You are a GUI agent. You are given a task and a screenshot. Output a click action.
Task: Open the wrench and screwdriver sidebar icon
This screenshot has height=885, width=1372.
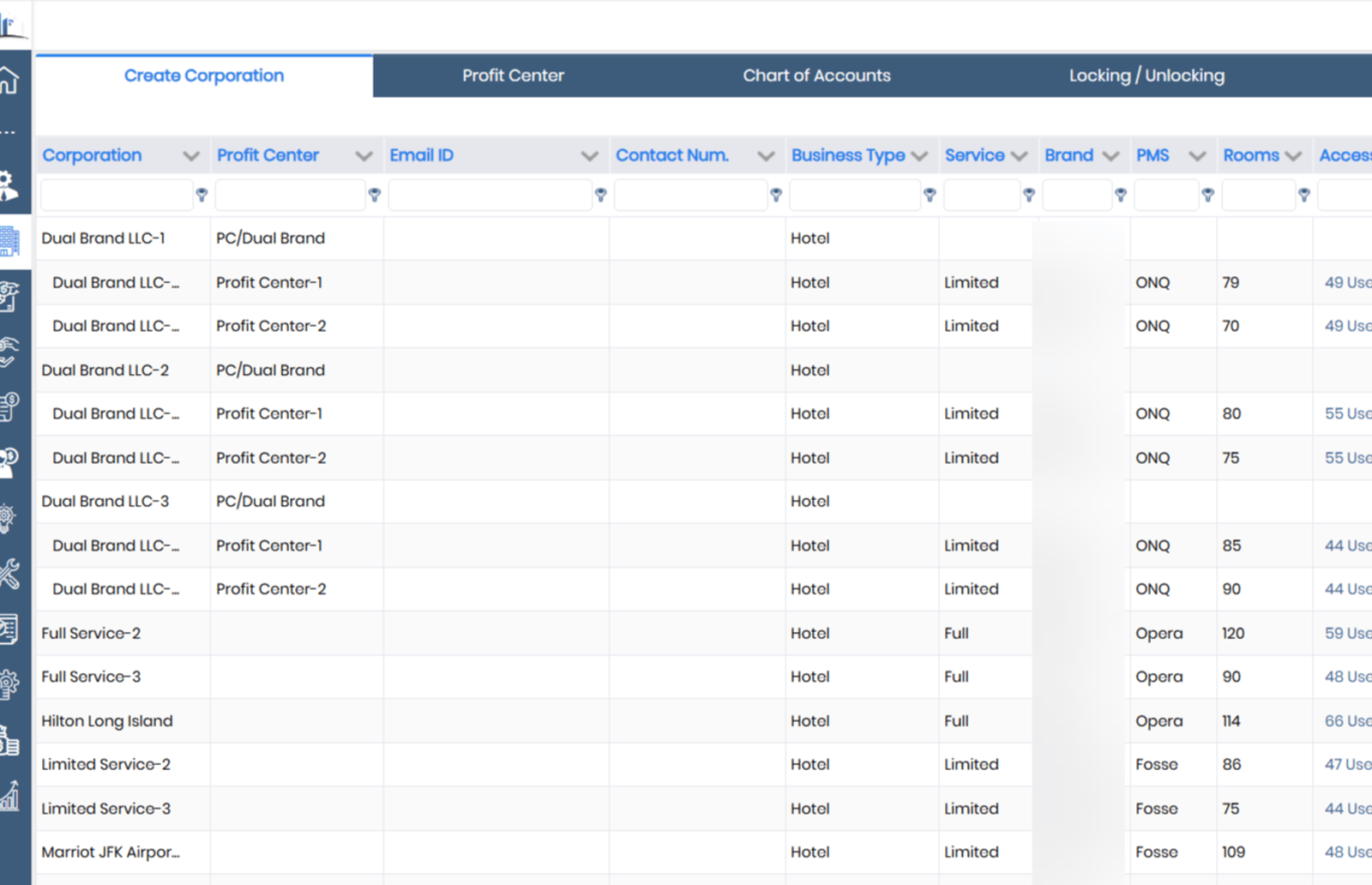9,573
